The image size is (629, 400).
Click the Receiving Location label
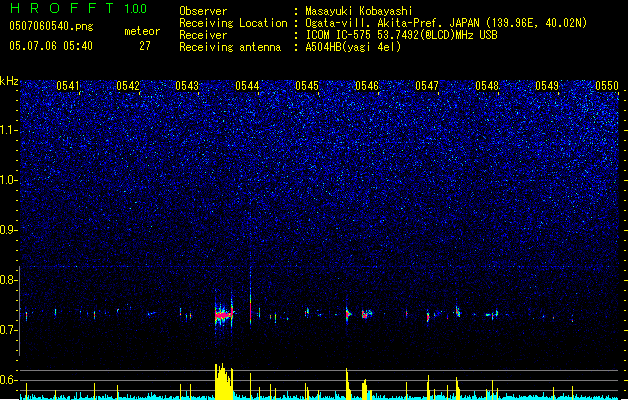(x=233, y=23)
